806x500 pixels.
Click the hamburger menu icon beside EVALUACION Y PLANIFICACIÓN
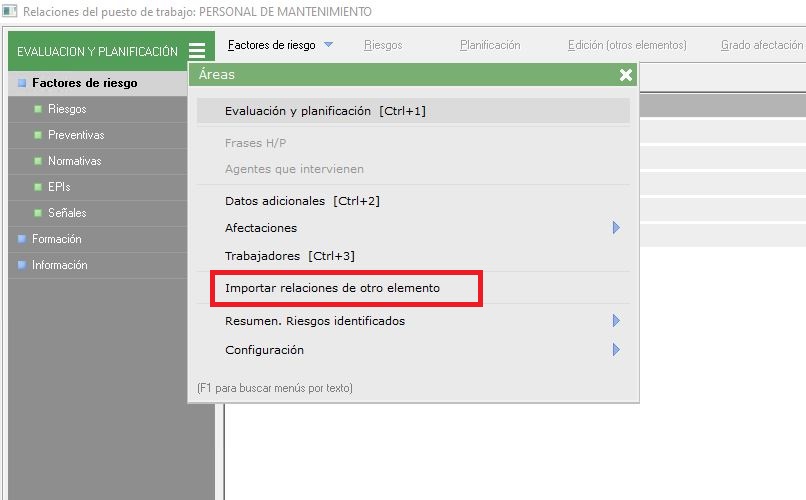[197, 51]
